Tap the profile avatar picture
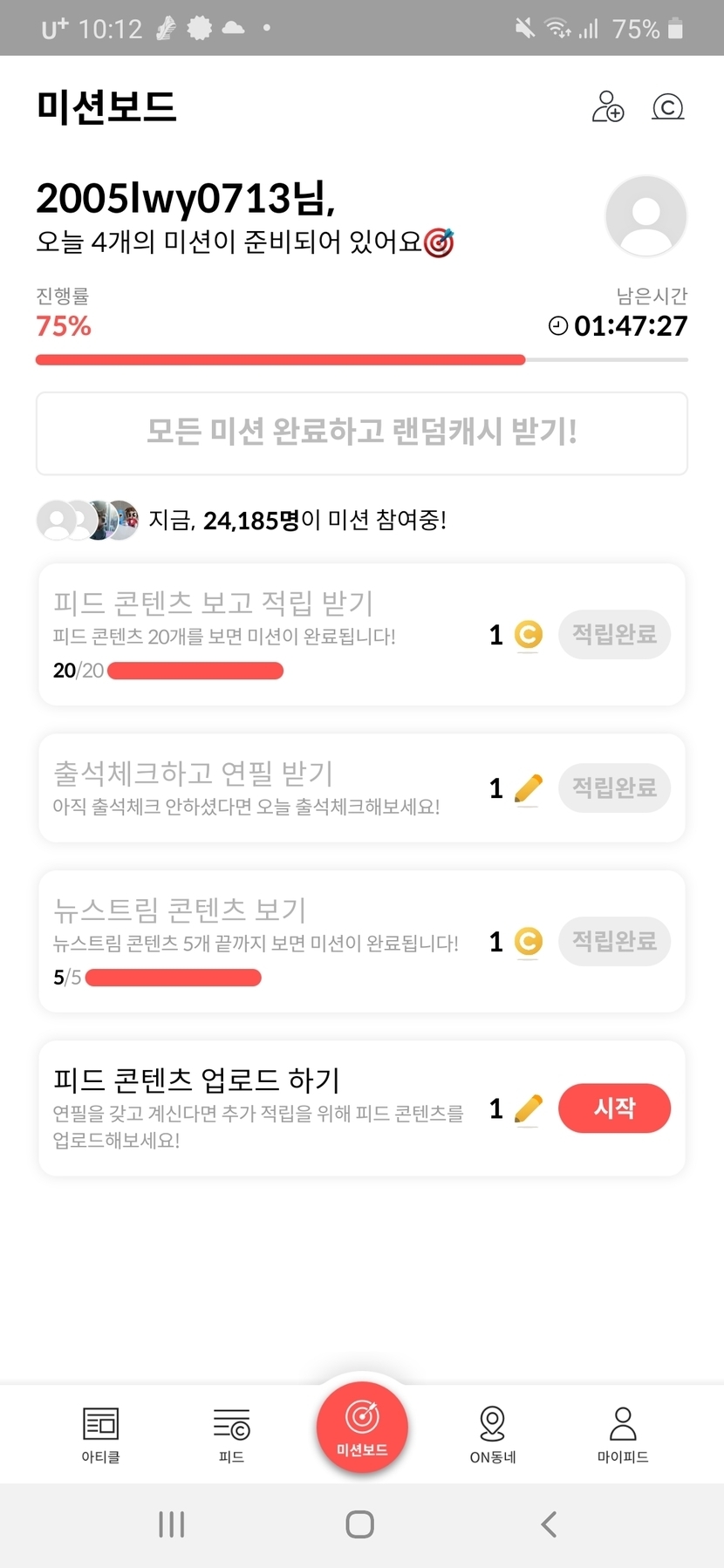Viewport: 724px width, 1568px height. (x=645, y=216)
